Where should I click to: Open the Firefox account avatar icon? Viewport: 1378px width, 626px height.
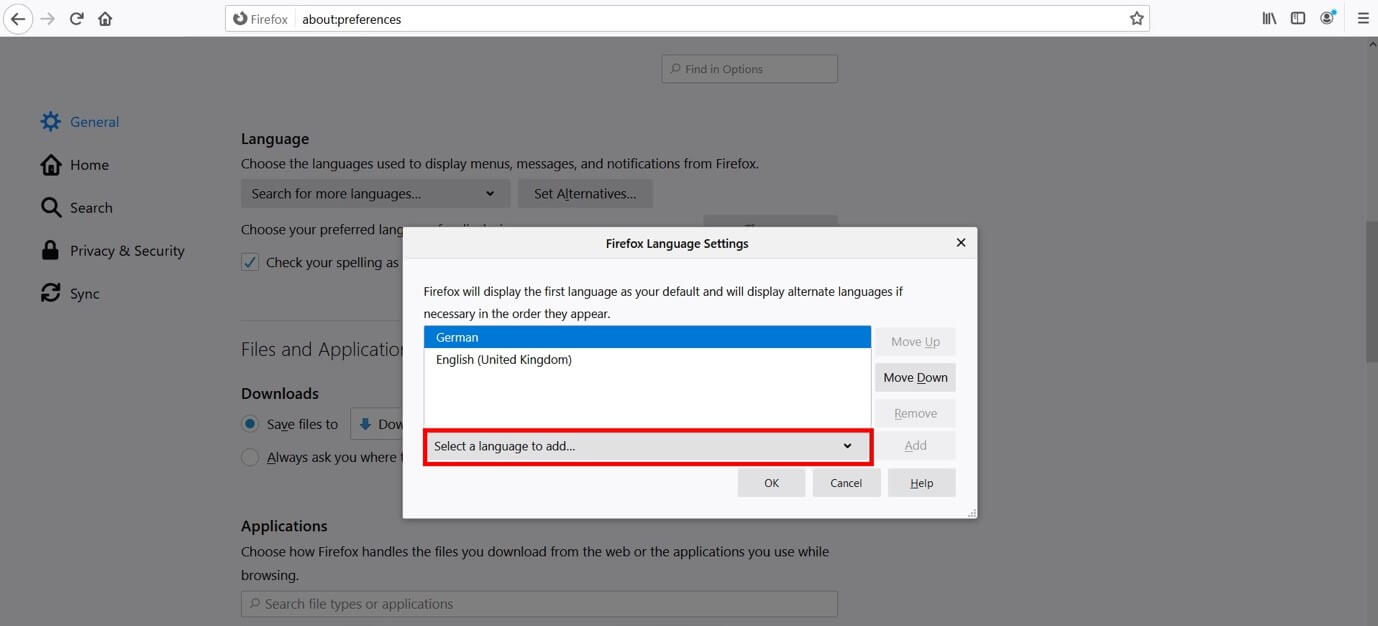(x=1328, y=18)
